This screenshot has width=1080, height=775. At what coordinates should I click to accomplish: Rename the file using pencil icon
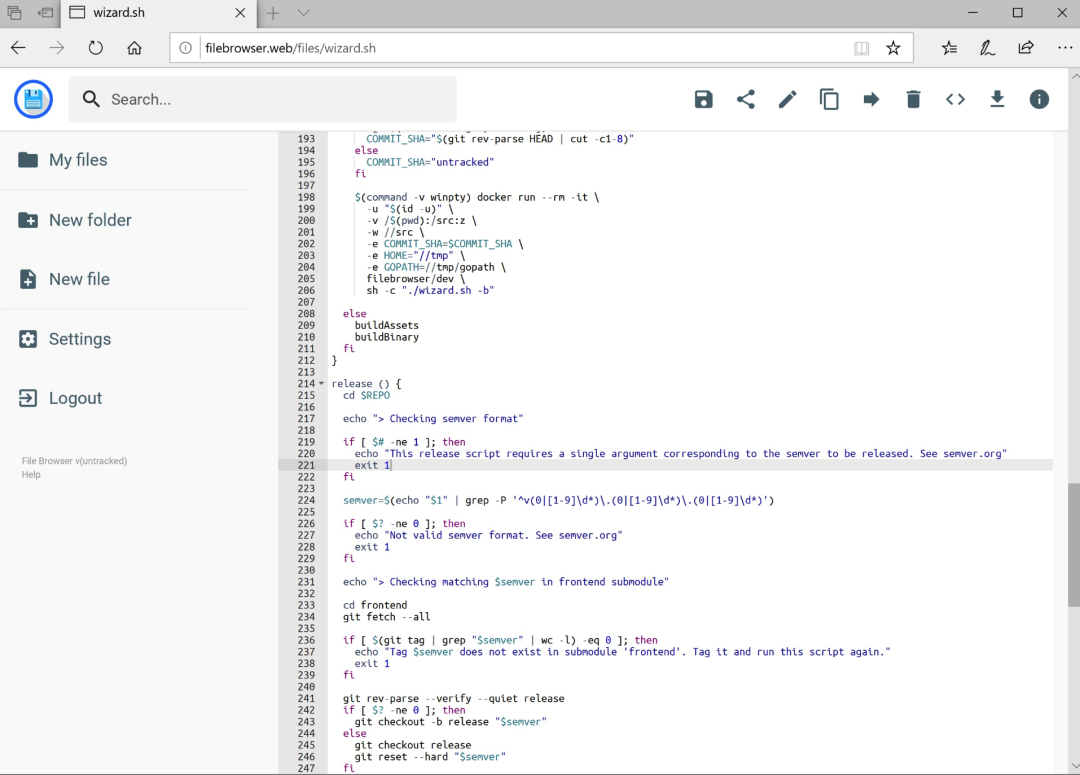(x=787, y=99)
